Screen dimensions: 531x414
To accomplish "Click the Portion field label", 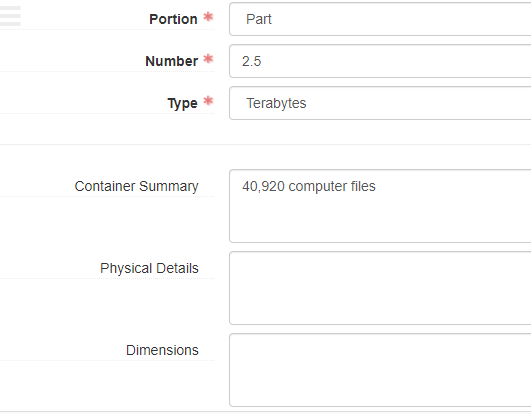I will point(173,19).
